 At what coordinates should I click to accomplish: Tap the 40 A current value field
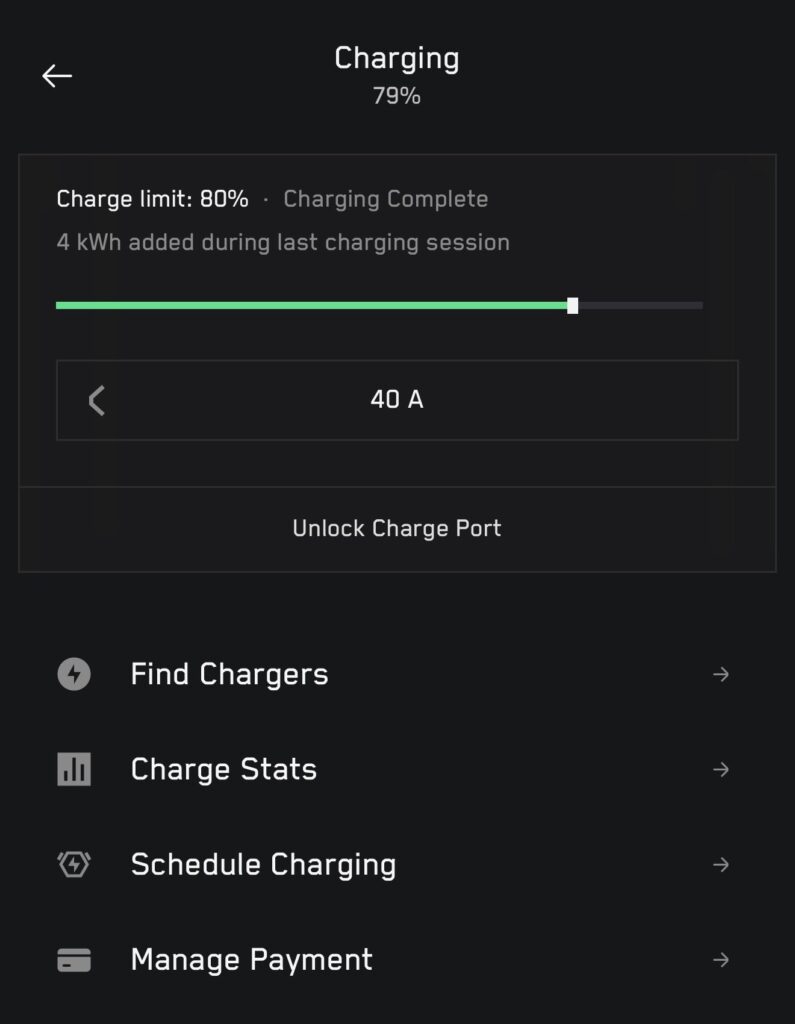tap(397, 400)
